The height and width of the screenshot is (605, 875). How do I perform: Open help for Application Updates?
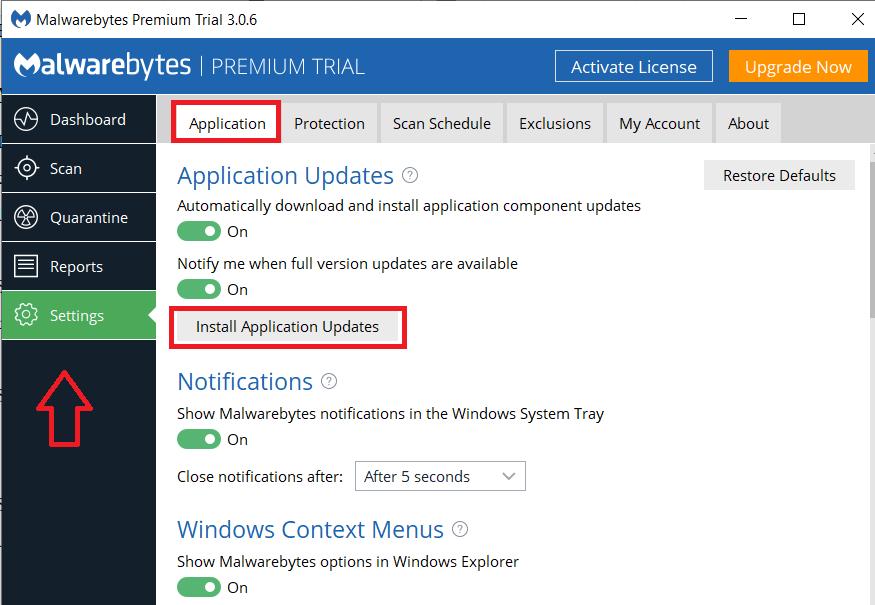(410, 175)
